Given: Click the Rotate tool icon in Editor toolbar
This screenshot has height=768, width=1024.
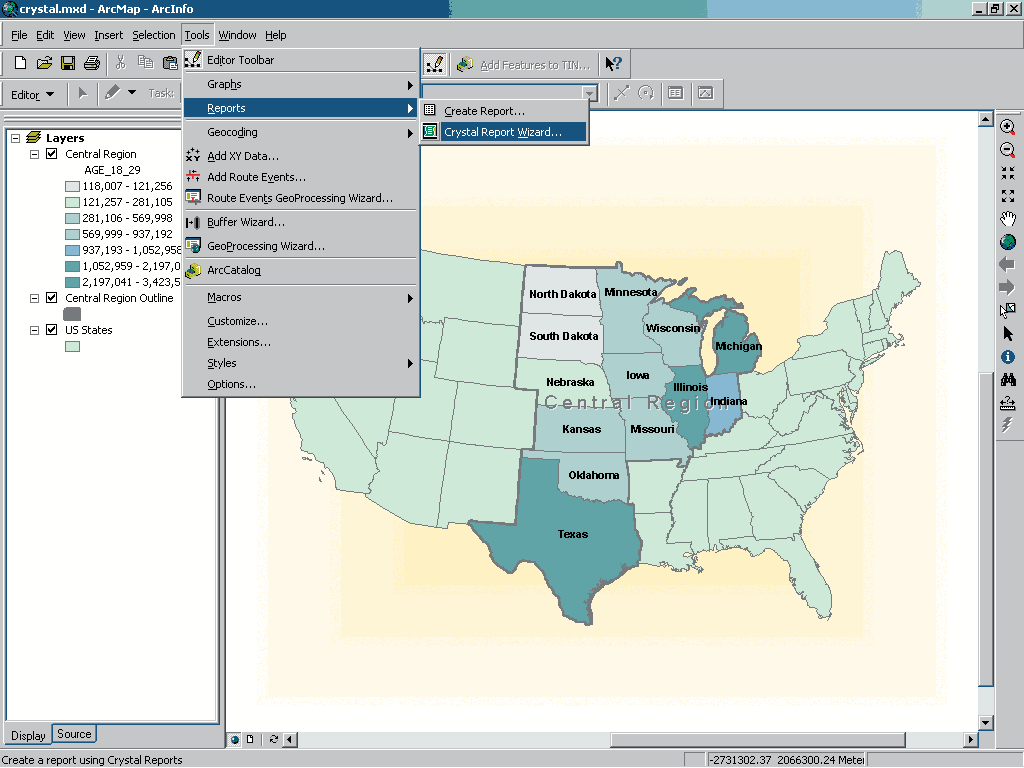Looking at the screenshot, I should (x=645, y=93).
